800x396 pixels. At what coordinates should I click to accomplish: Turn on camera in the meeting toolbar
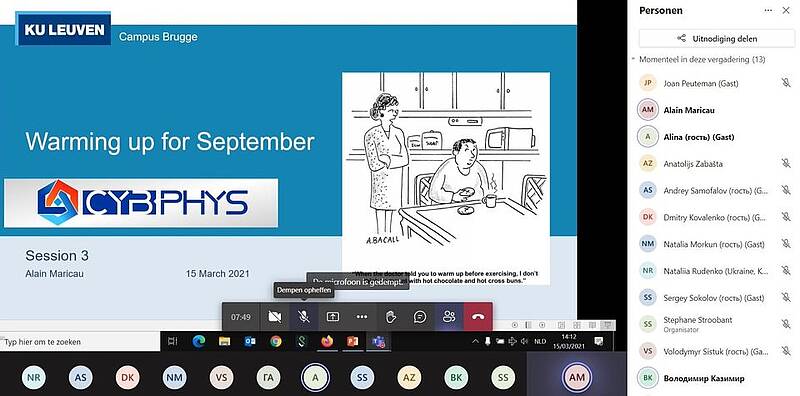click(x=274, y=317)
